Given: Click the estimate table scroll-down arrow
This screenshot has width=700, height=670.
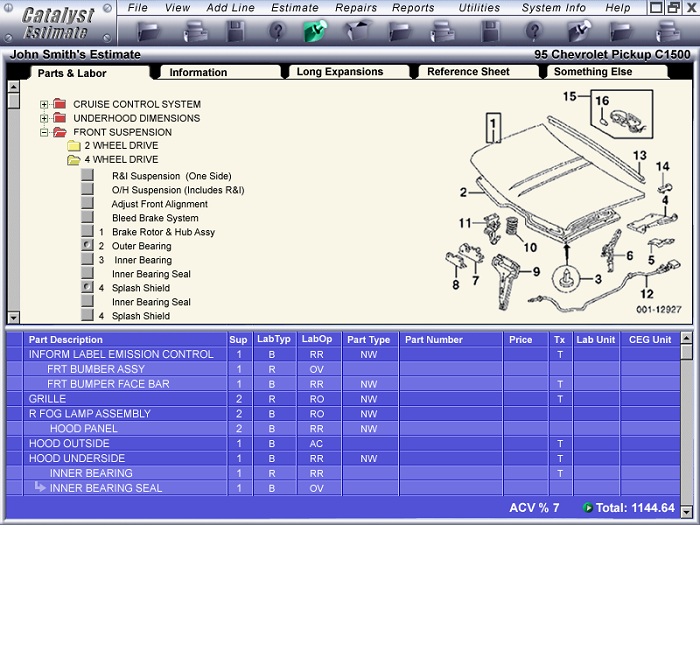Looking at the screenshot, I should point(687,512).
